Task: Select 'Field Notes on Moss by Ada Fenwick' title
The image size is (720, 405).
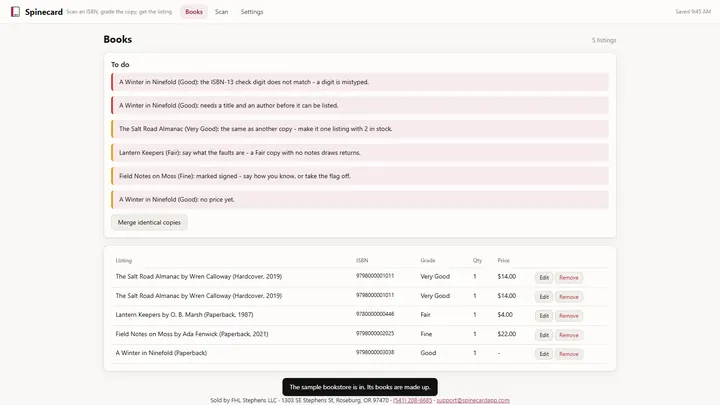Action: [191, 334]
